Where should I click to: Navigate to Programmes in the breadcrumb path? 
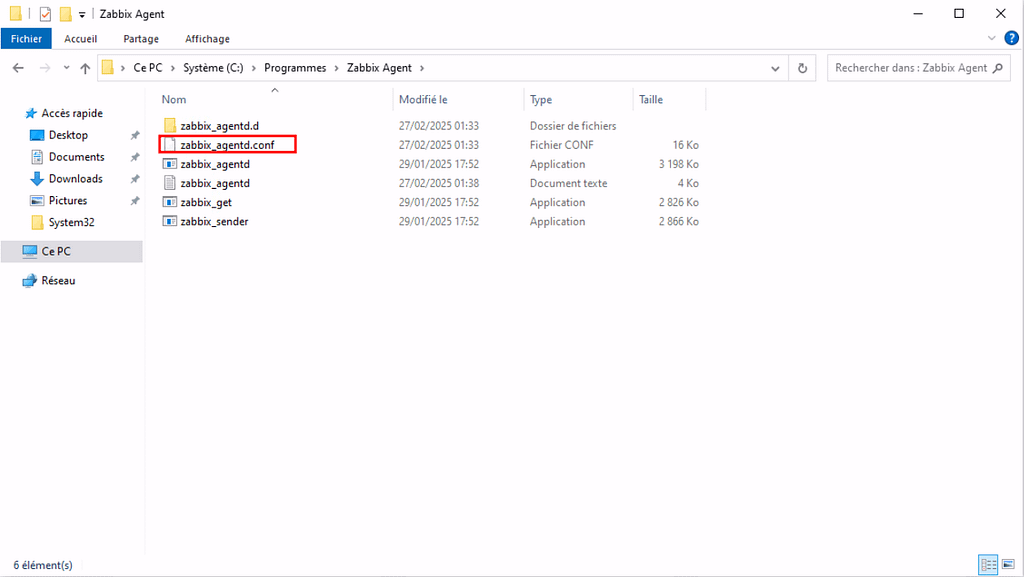pos(295,68)
